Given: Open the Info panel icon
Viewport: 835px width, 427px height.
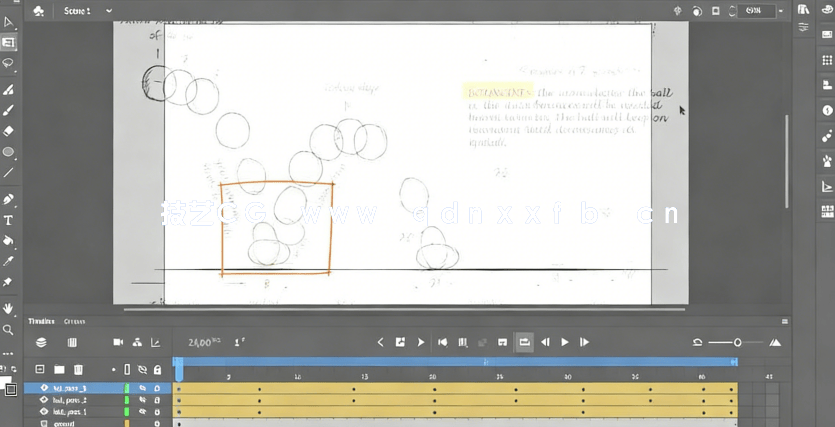Looking at the screenshot, I should (x=827, y=110).
